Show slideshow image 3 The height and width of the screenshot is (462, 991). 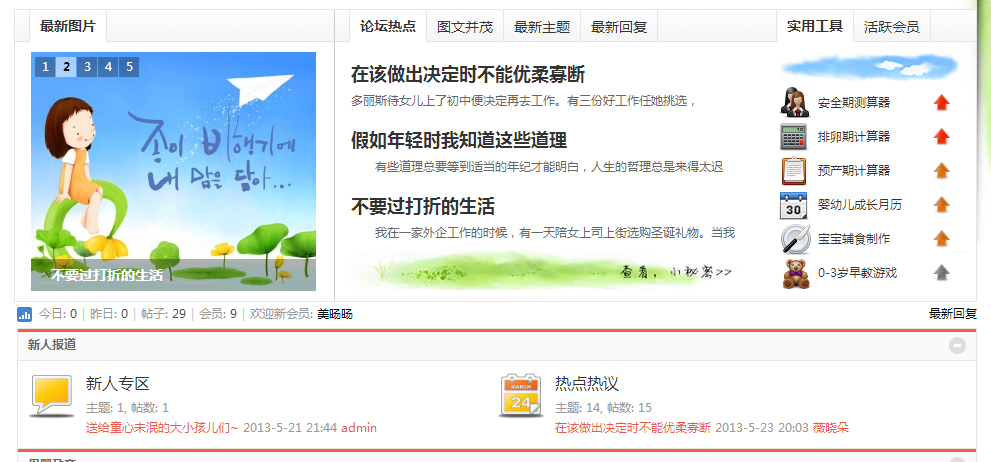click(87, 67)
